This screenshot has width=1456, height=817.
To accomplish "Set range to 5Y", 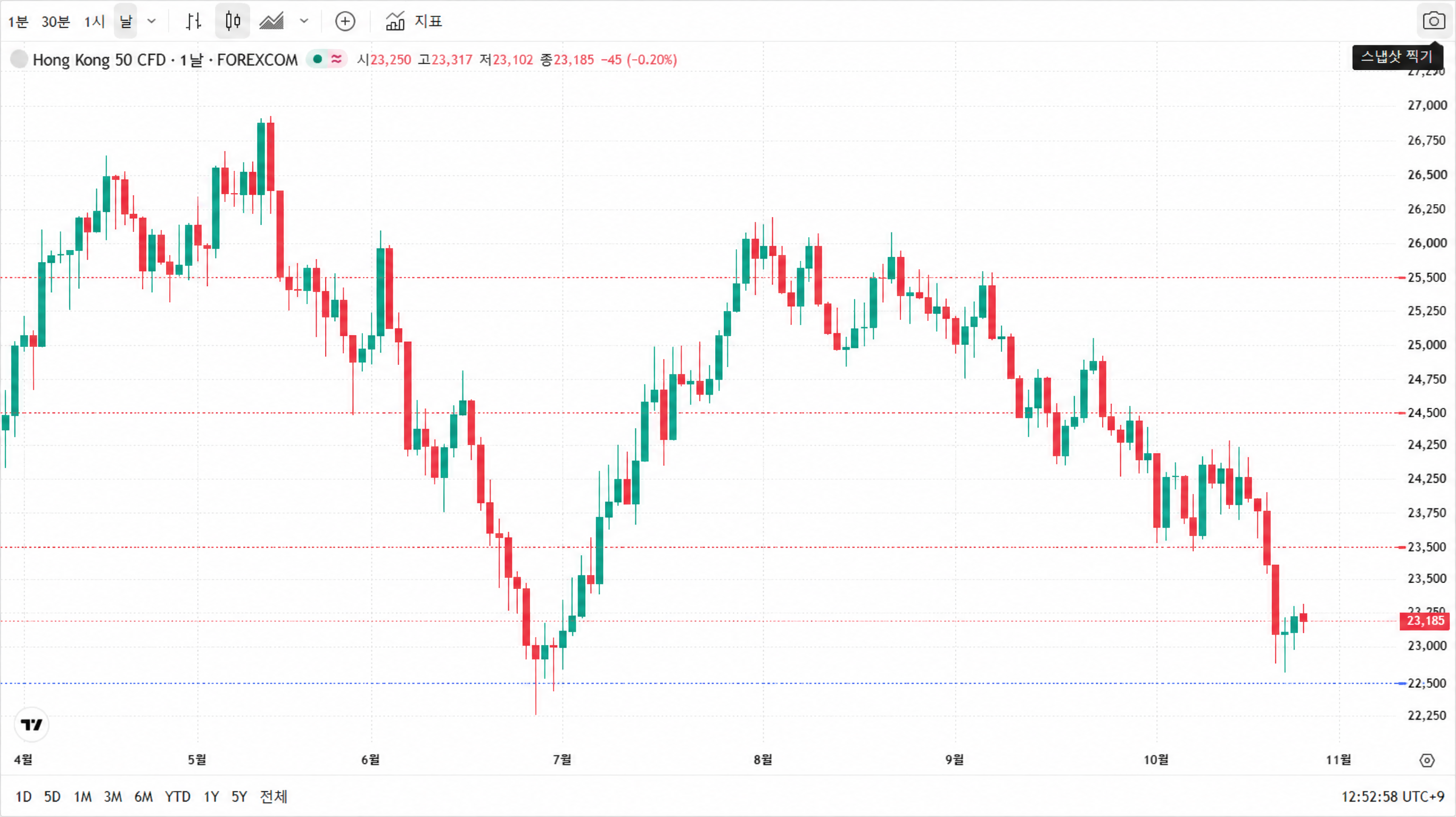I will 239,797.
